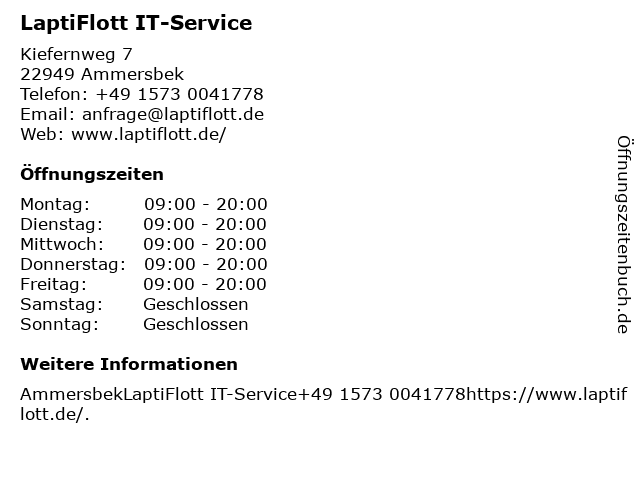This screenshot has height=480, width=640.
Task: Click the lott.de/. text on the last line
Action: (x=55, y=414)
